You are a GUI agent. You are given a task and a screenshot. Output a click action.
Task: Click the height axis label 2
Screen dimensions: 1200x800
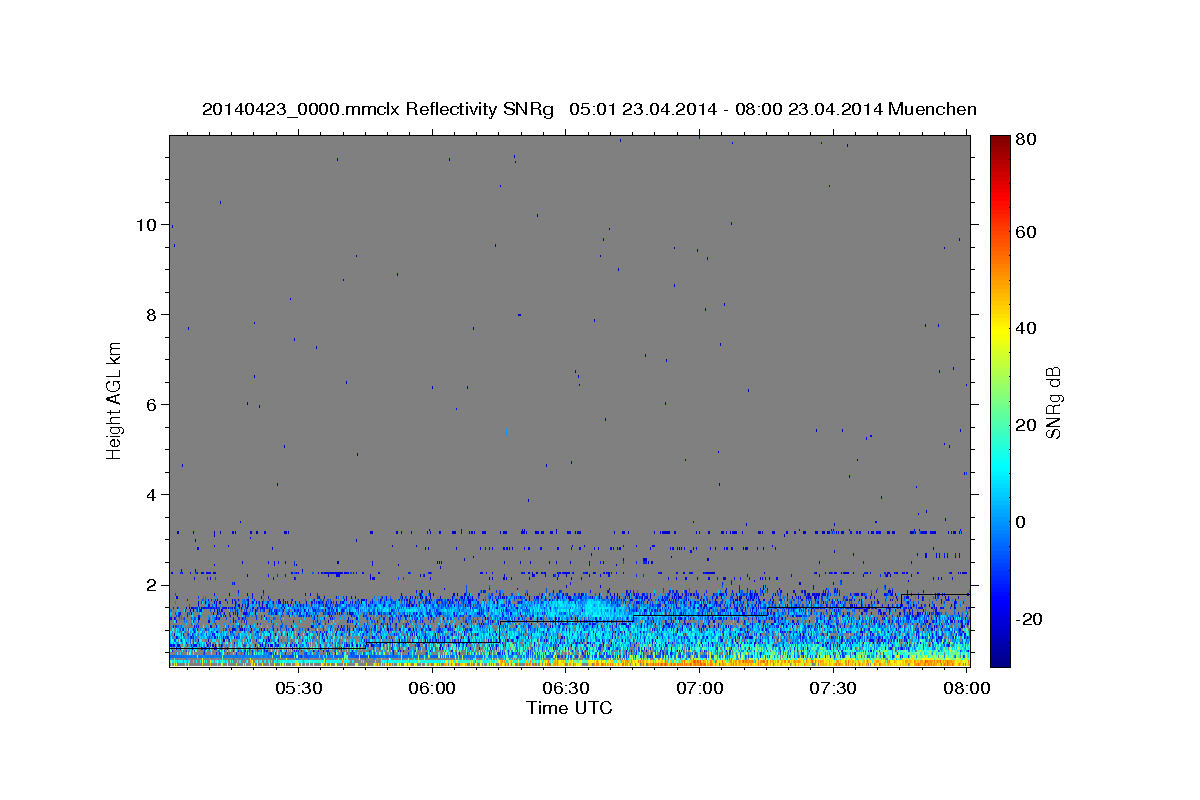(x=151, y=585)
